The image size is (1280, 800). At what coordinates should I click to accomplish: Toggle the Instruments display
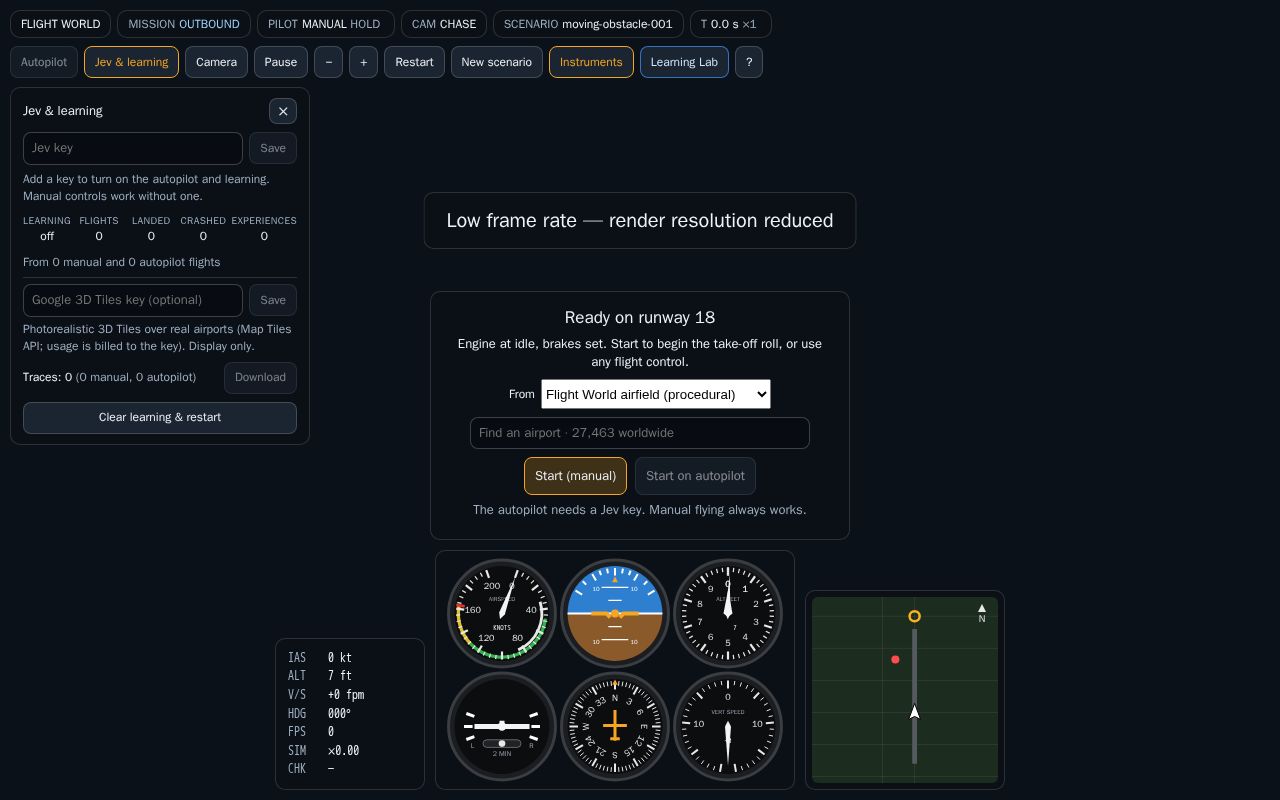[591, 62]
